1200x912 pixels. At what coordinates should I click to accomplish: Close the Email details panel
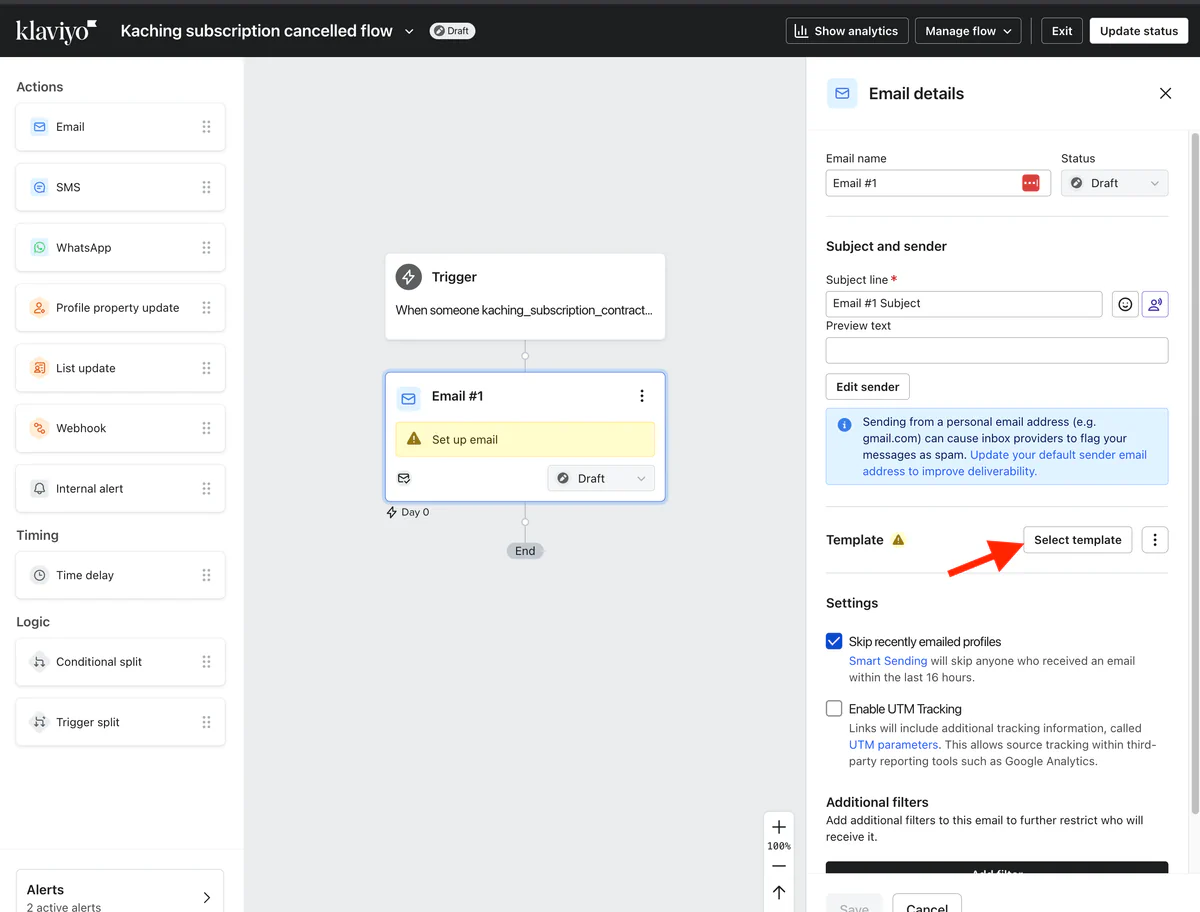pyautogui.click(x=1165, y=93)
